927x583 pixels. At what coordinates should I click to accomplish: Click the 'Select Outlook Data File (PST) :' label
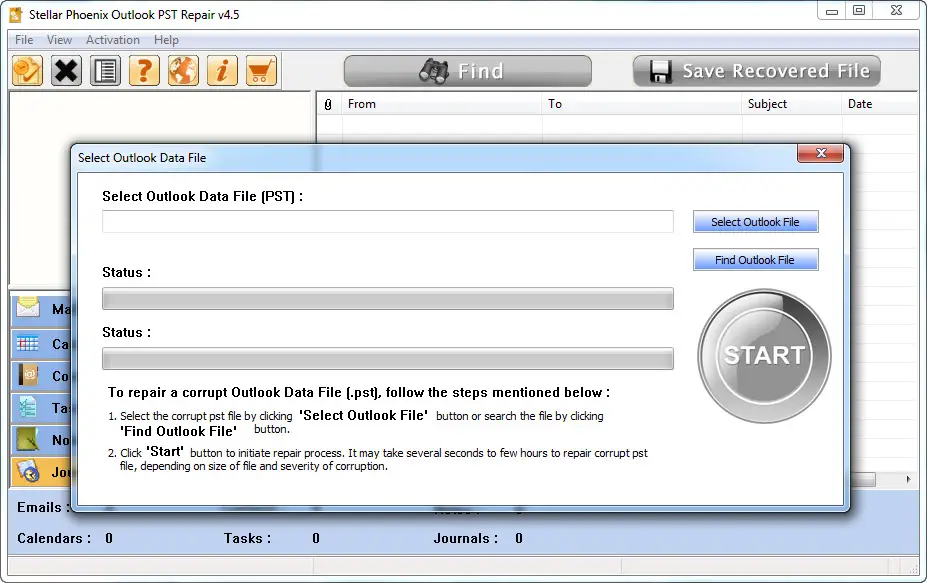coord(202,196)
